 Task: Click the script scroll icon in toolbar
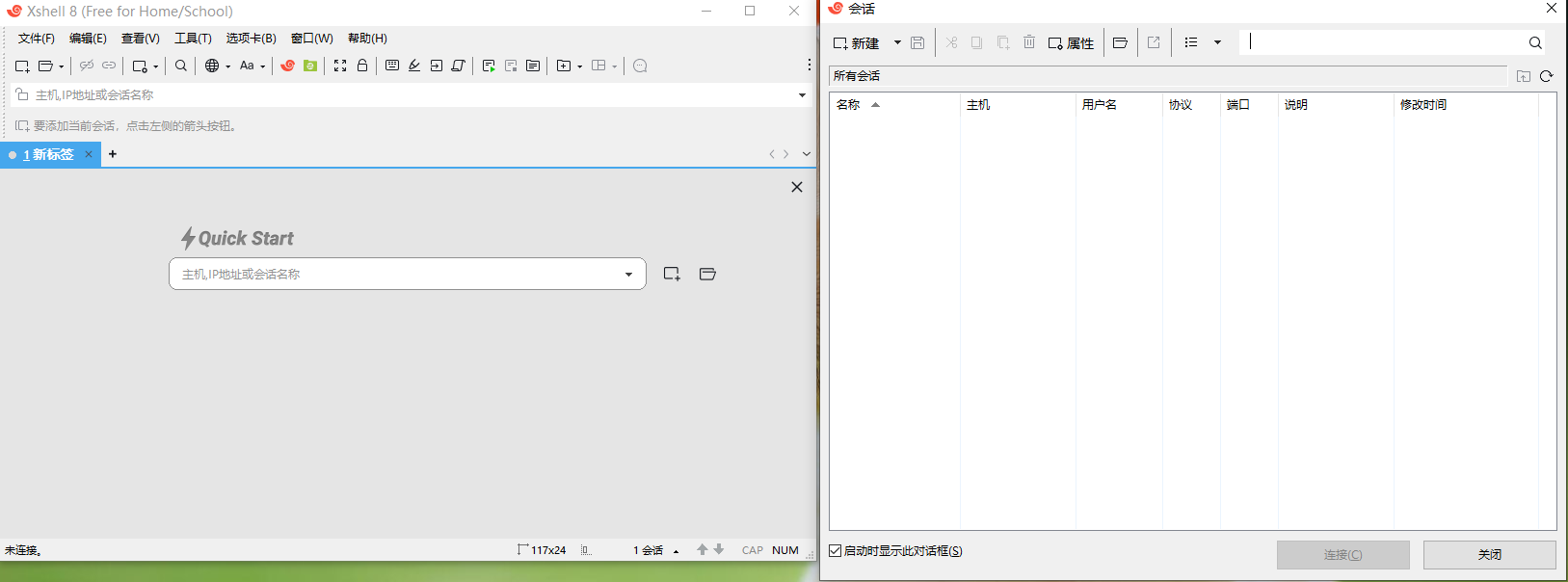click(x=459, y=66)
